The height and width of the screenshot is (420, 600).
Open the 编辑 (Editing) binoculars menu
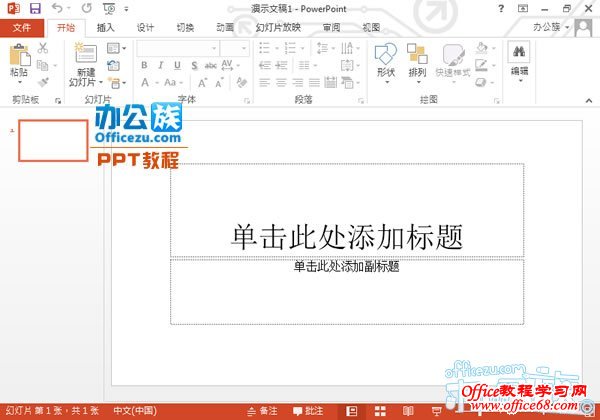click(519, 62)
